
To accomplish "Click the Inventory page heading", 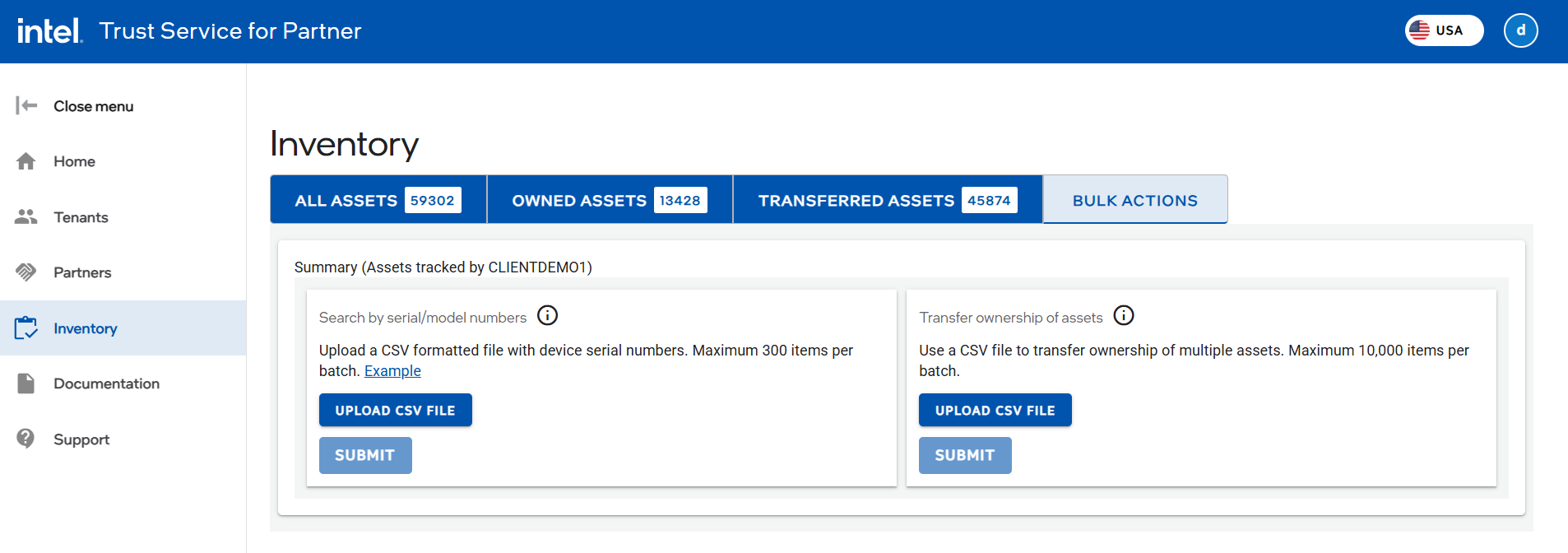I will tap(345, 144).
